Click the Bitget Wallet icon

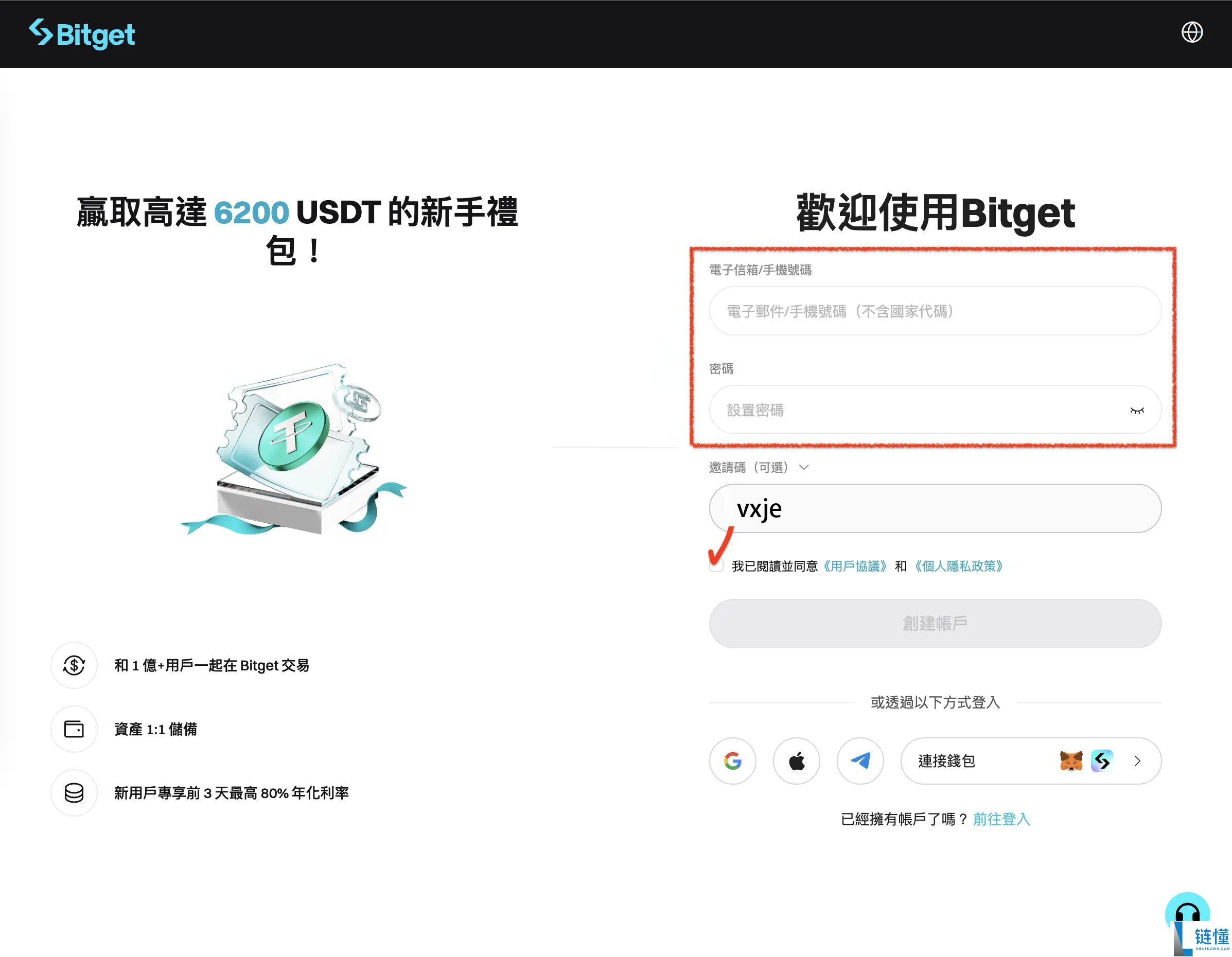(1101, 761)
